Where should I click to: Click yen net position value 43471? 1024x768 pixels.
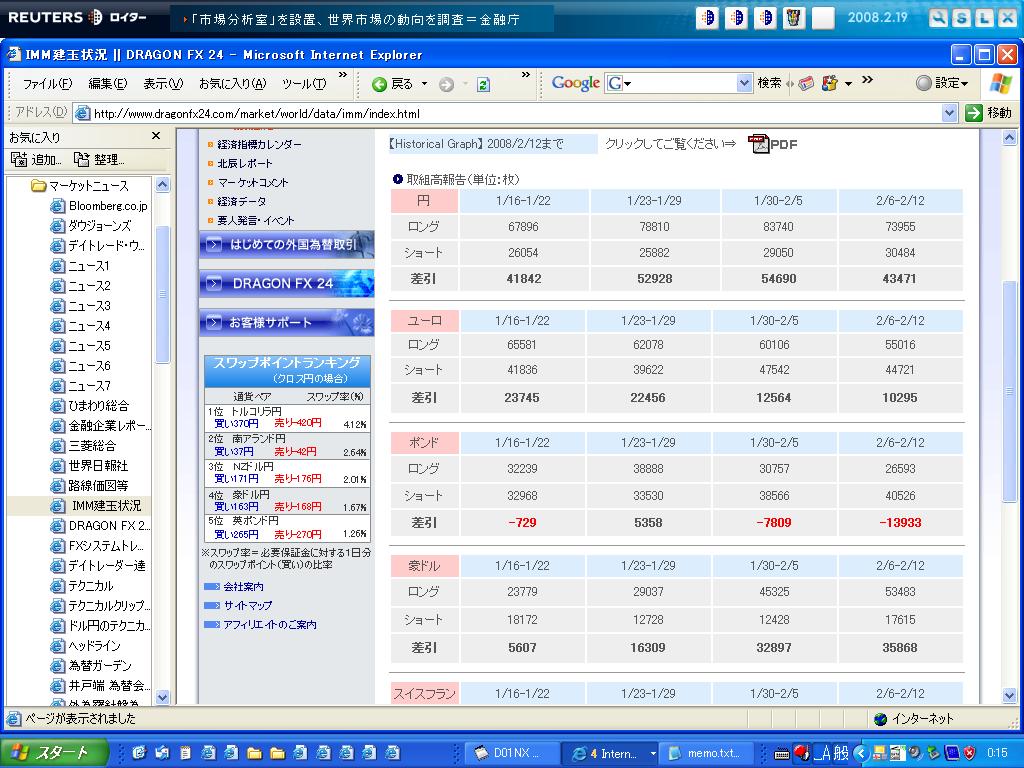click(899, 278)
